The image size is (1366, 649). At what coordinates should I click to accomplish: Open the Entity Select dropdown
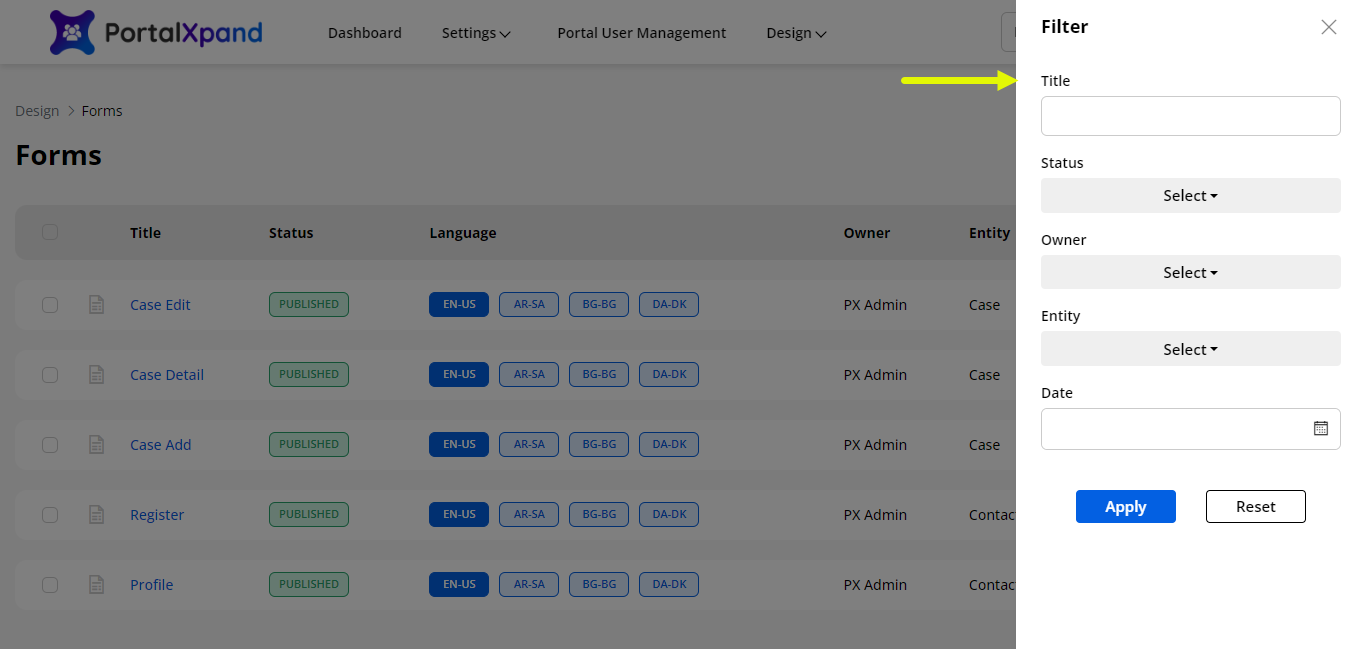1190,350
